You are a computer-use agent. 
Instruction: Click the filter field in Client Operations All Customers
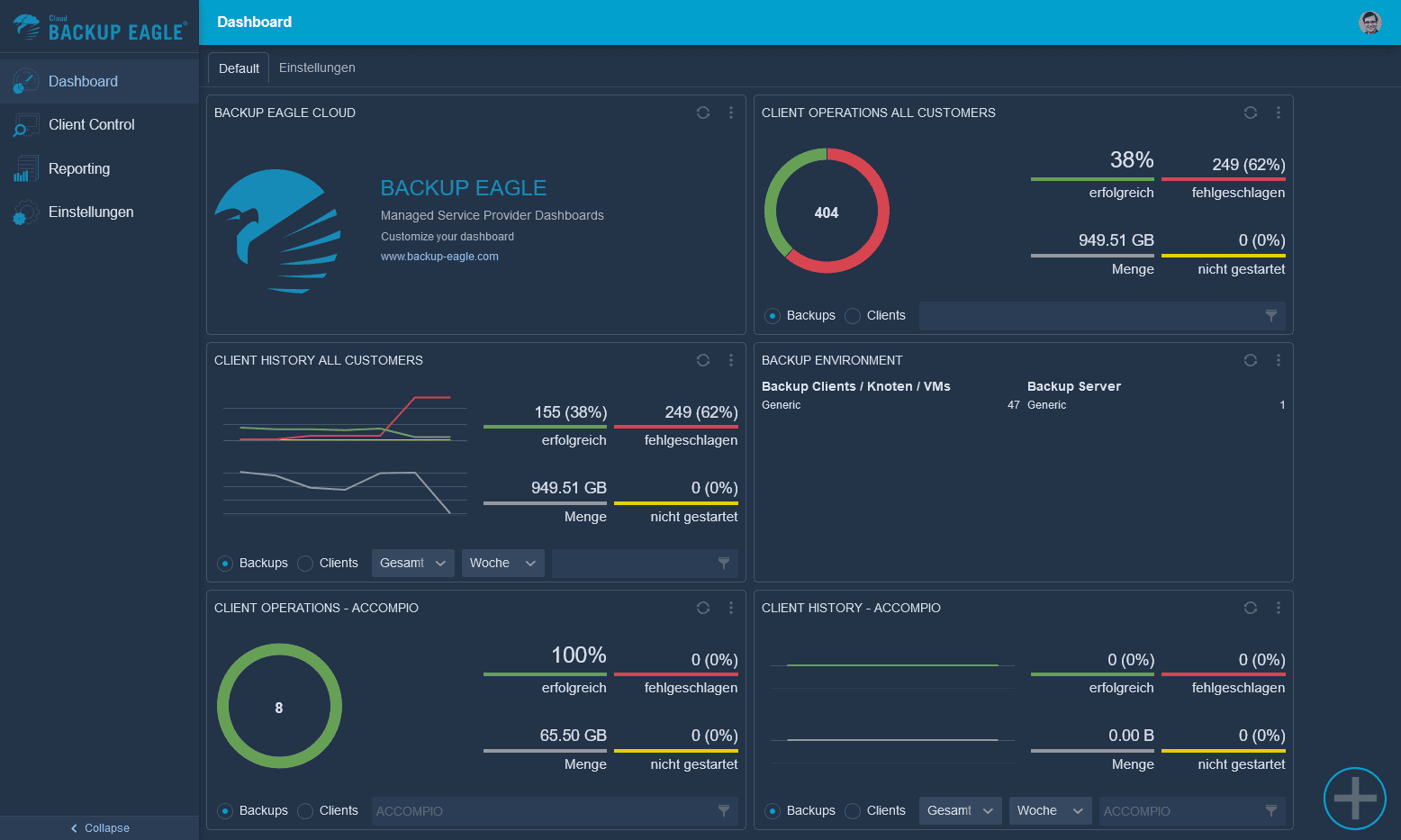[1102, 316]
